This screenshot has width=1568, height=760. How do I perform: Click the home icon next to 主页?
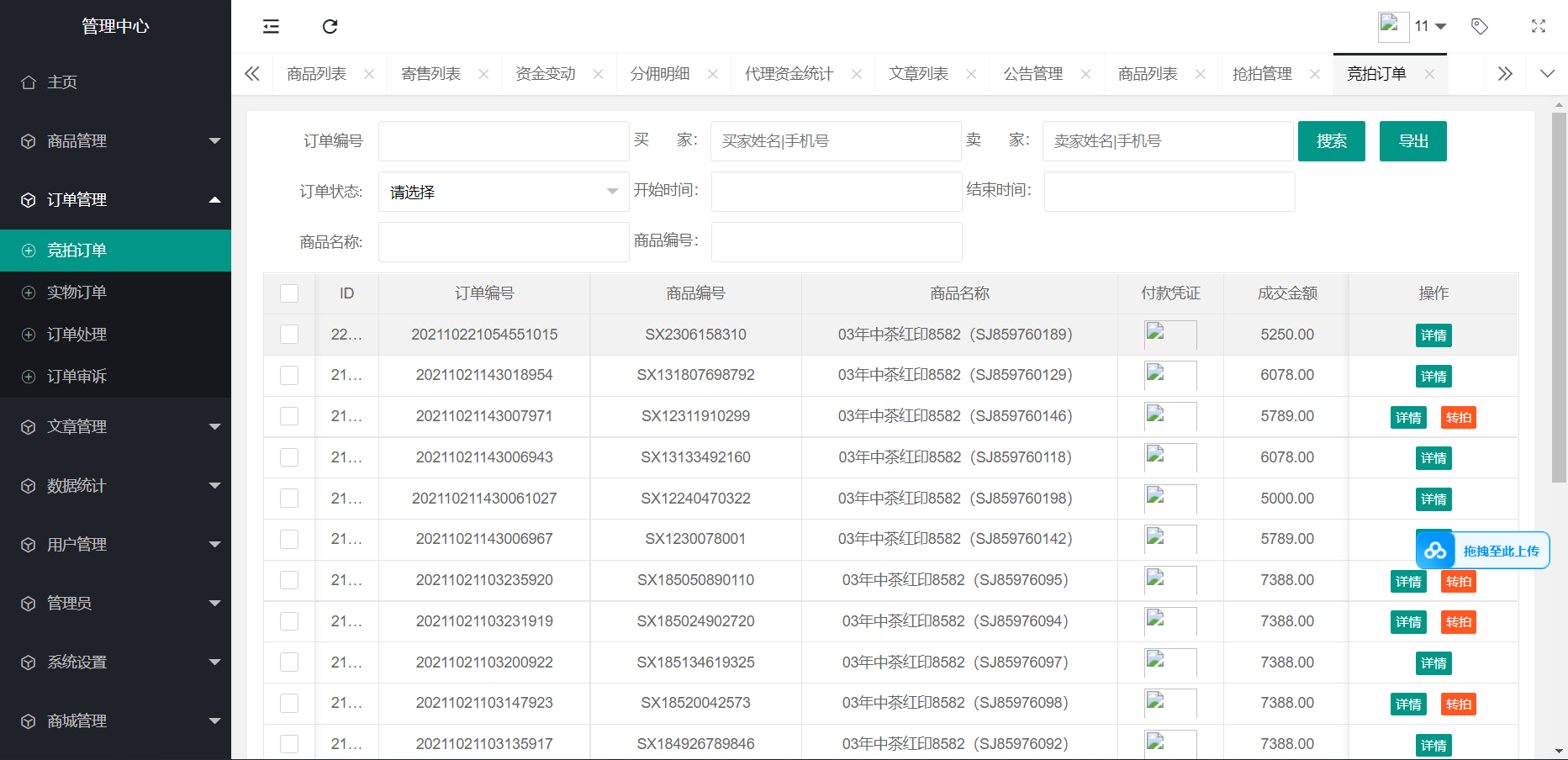coord(29,82)
